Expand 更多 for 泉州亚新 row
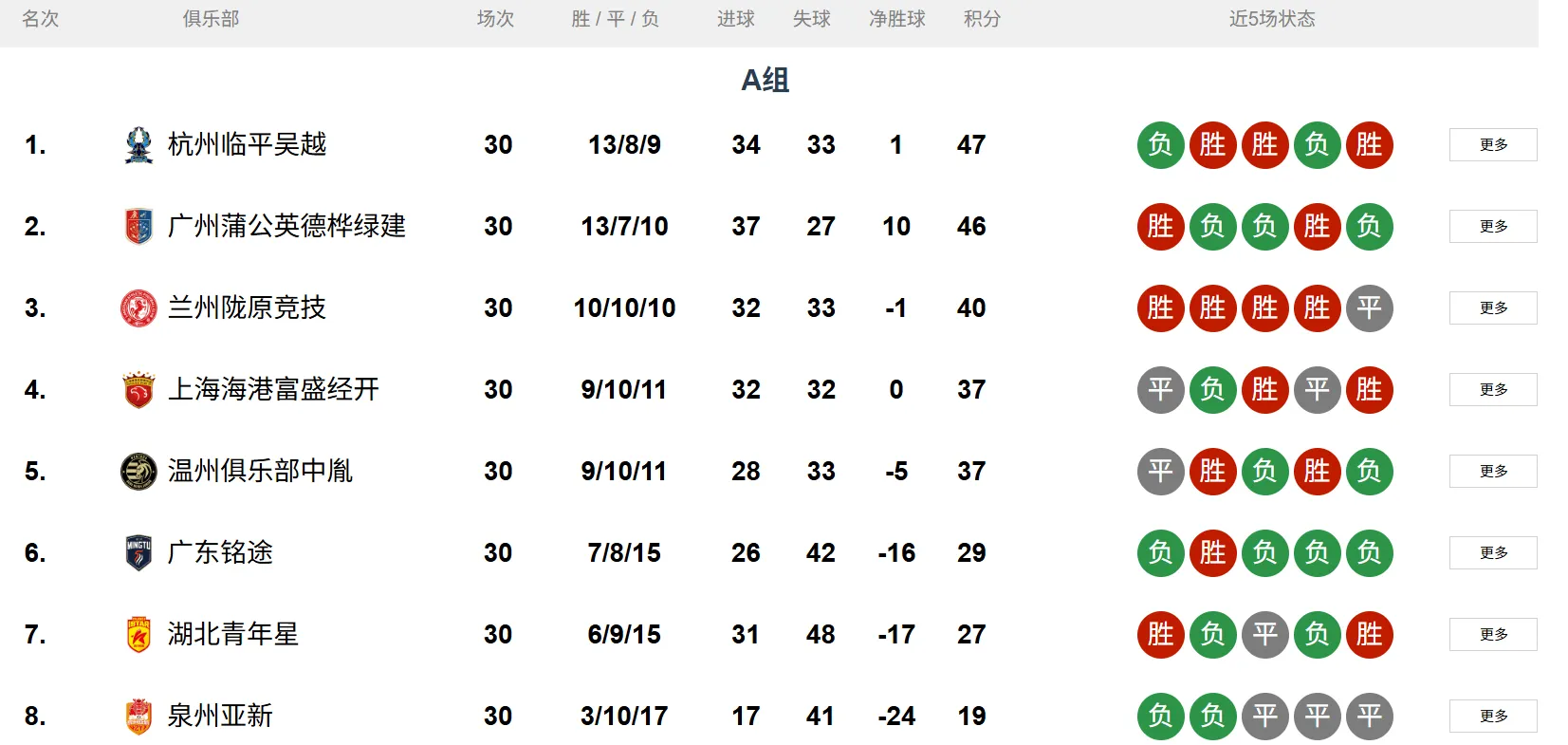 click(x=1492, y=717)
